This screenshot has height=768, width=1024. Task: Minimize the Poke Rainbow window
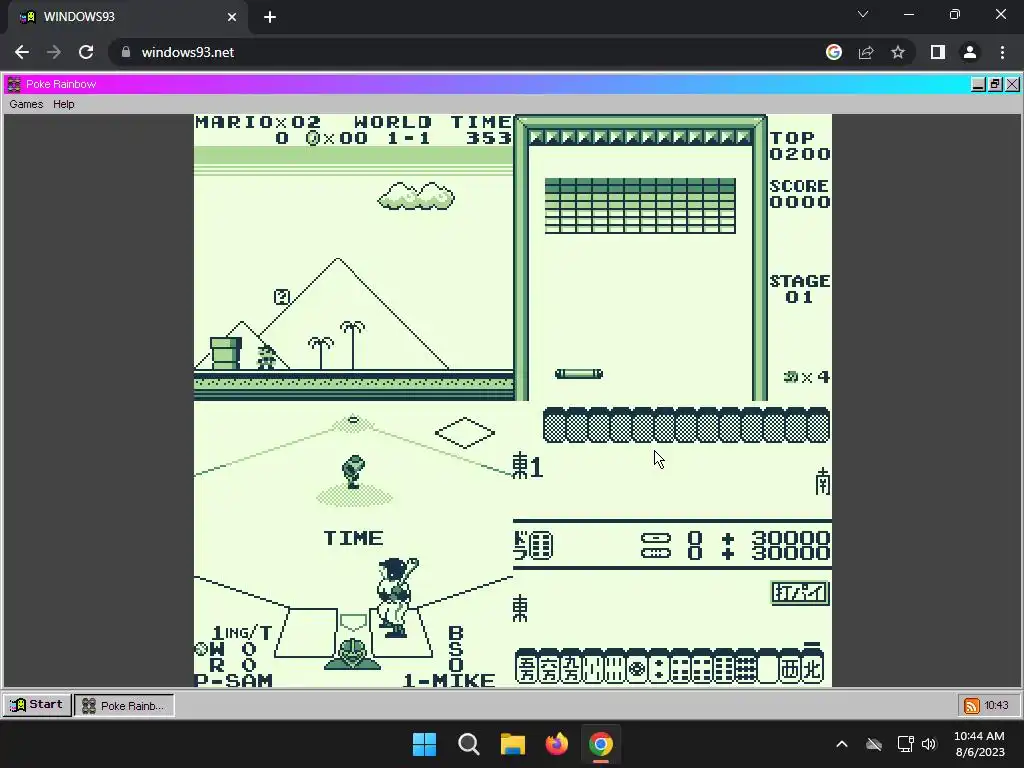click(978, 84)
